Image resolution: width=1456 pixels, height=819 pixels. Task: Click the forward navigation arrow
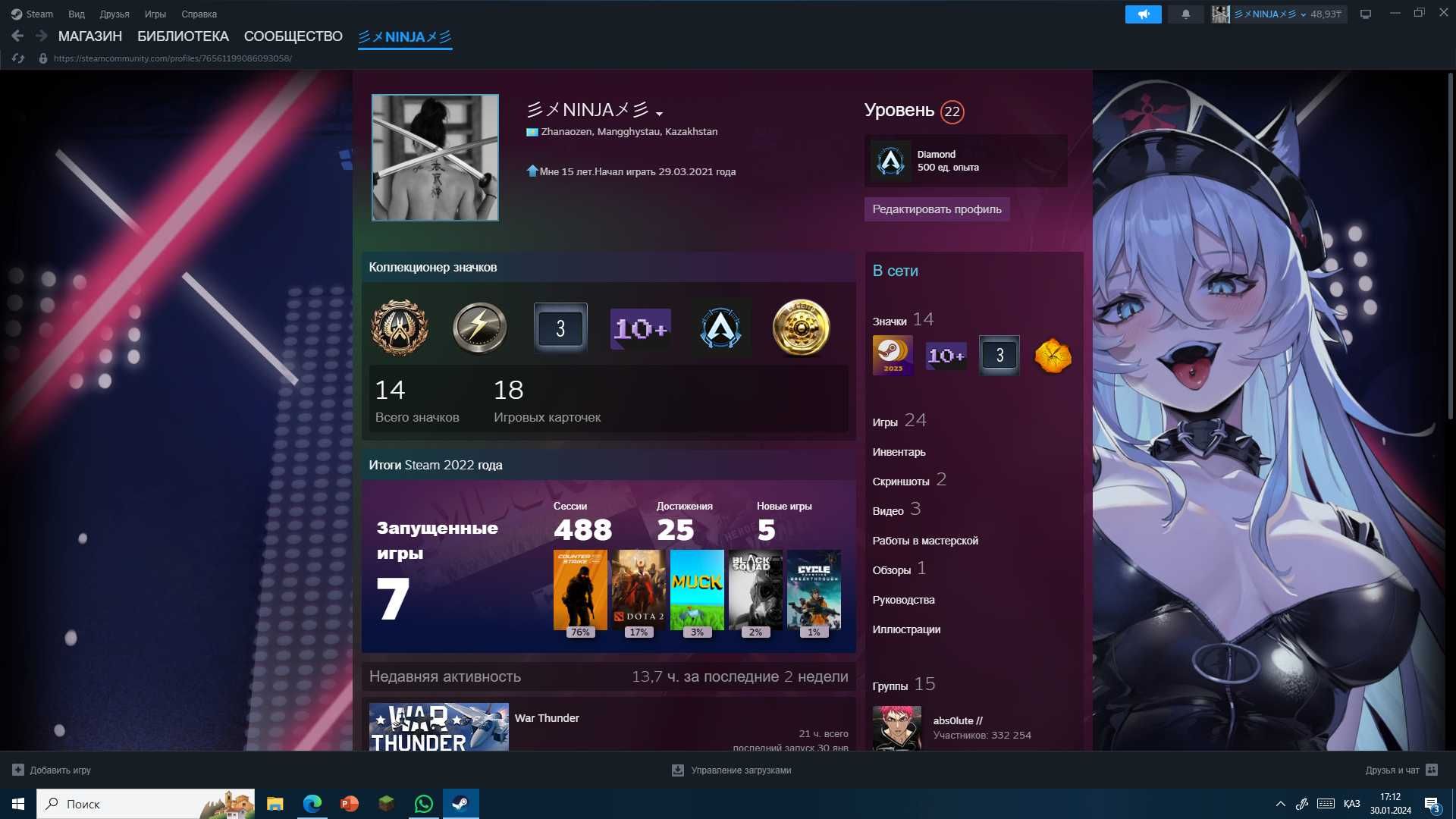[42, 36]
